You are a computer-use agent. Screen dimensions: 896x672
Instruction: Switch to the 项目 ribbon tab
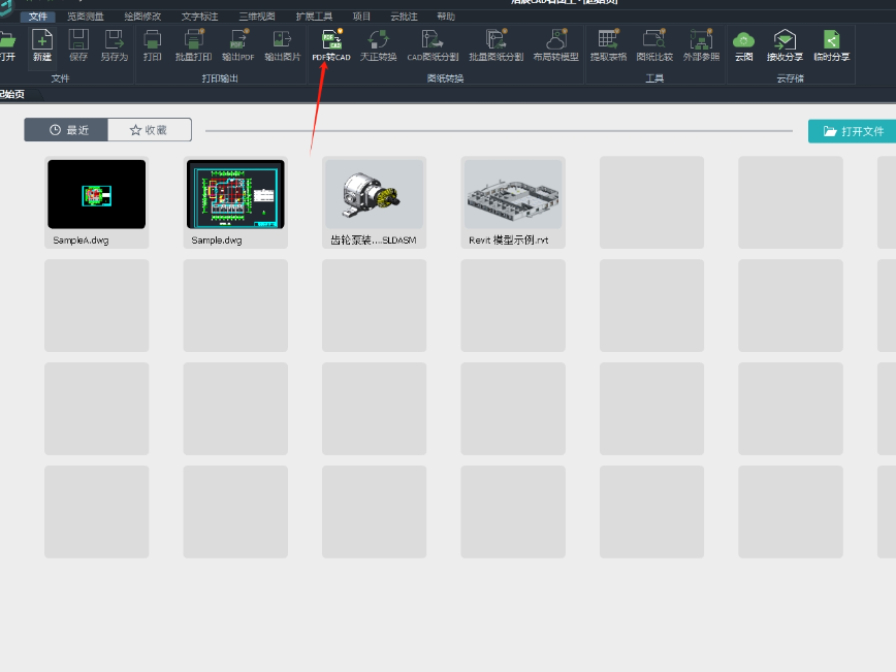[x=362, y=17]
